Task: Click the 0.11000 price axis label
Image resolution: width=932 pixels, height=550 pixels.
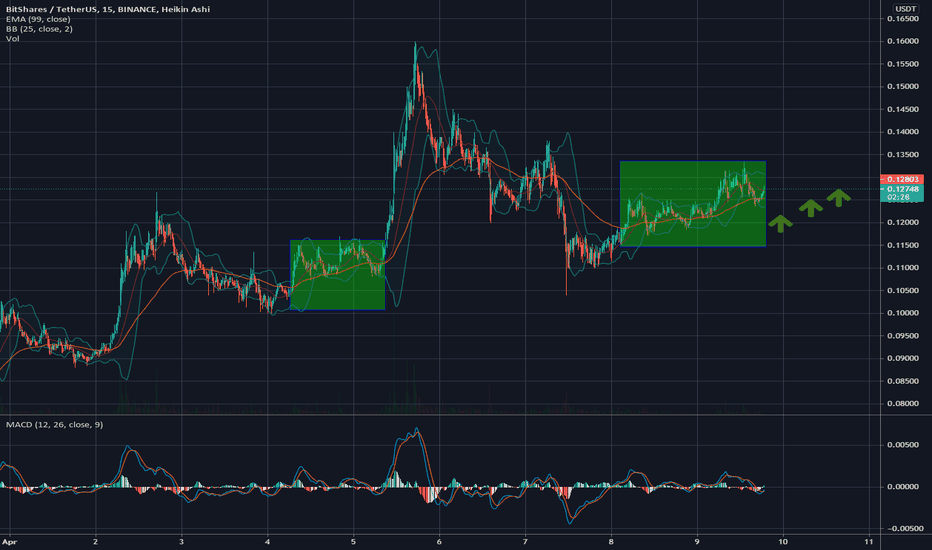Action: coord(902,268)
